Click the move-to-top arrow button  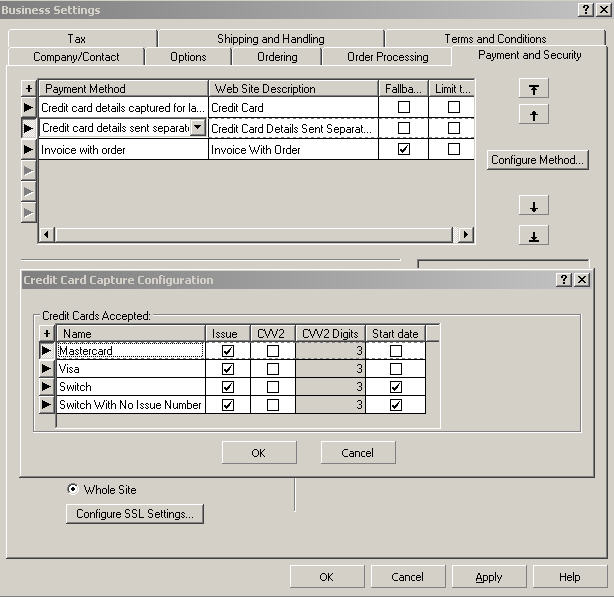tap(534, 89)
